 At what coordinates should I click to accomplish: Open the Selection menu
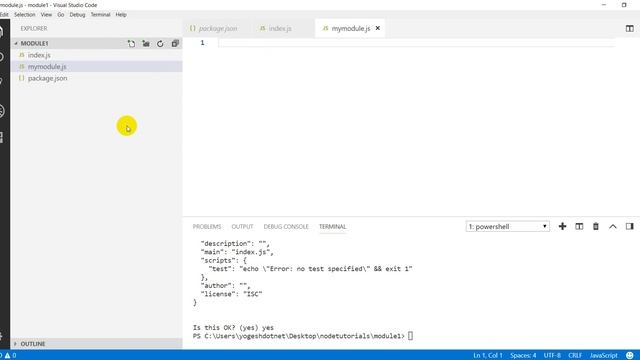pyautogui.click(x=24, y=14)
